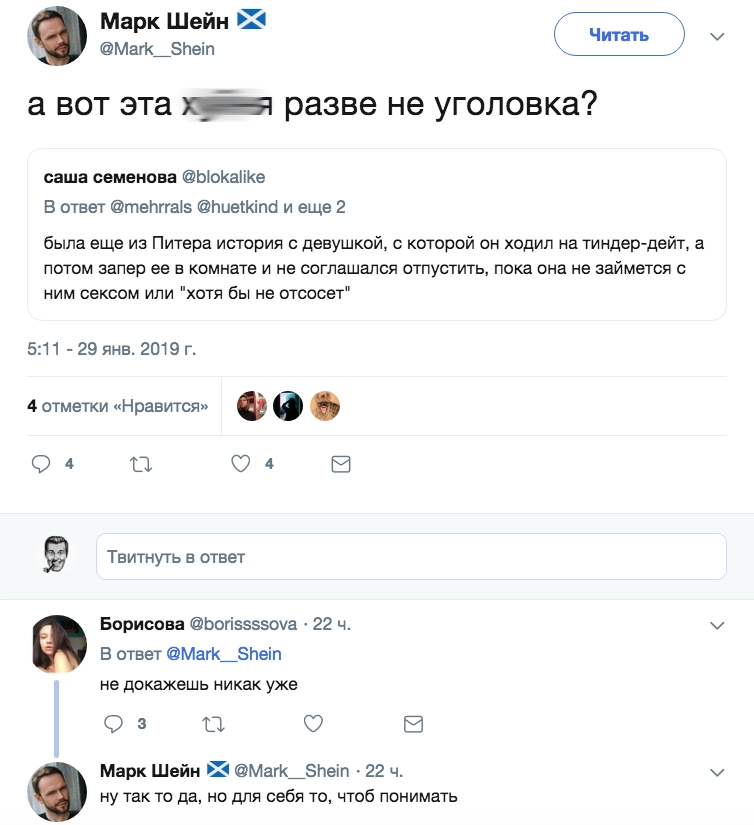Viewport: 754px width, 825px height.
Task: Open chevron menu on Марк Шейн's reply
Action: click(x=716, y=772)
